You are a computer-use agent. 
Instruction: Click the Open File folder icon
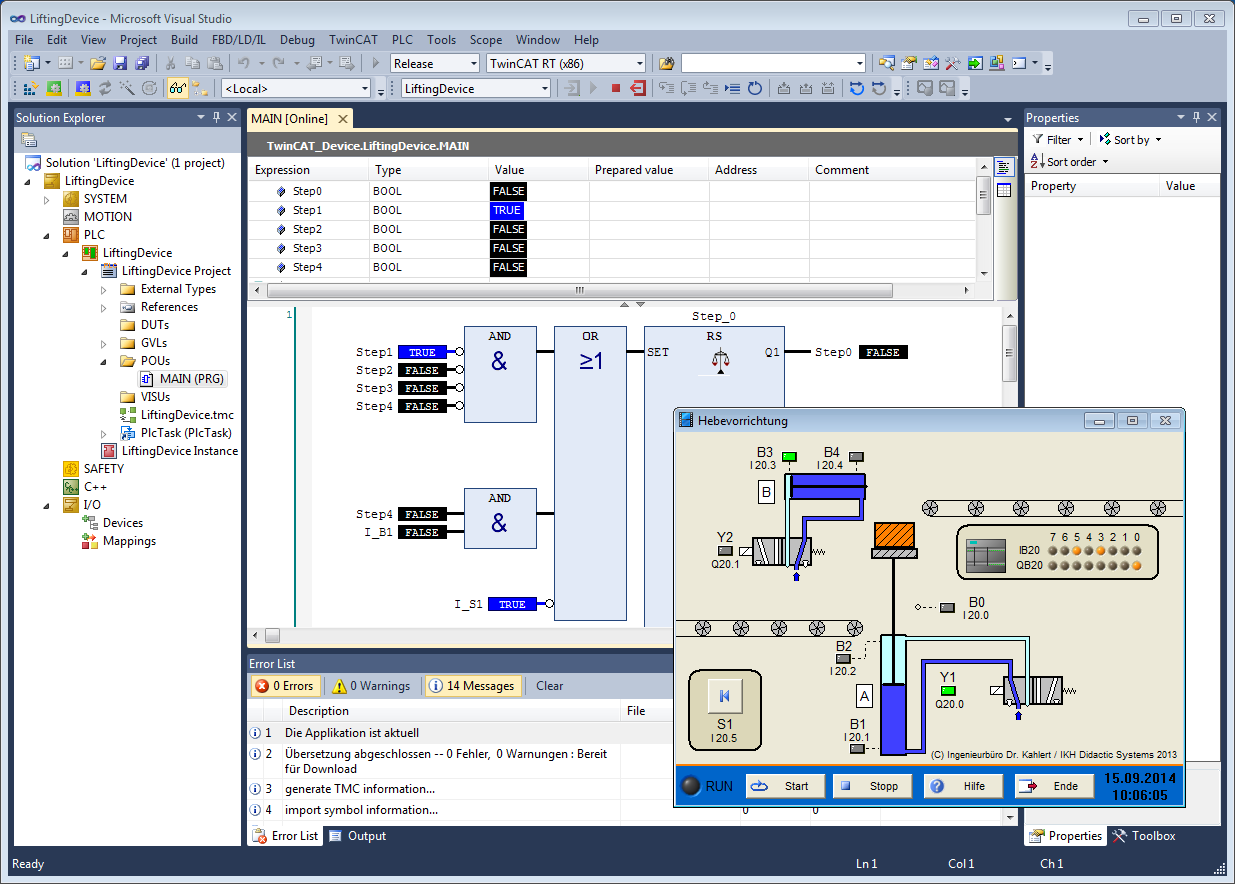pyautogui.click(x=98, y=63)
